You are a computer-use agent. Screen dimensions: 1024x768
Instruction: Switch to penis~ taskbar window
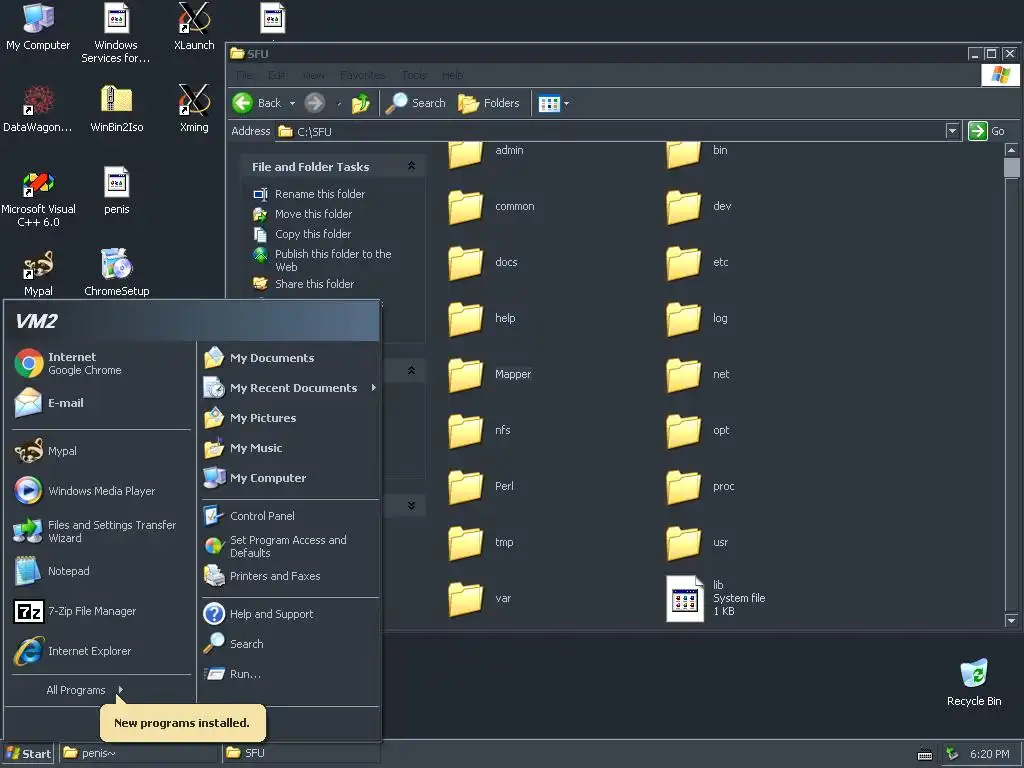(138, 754)
